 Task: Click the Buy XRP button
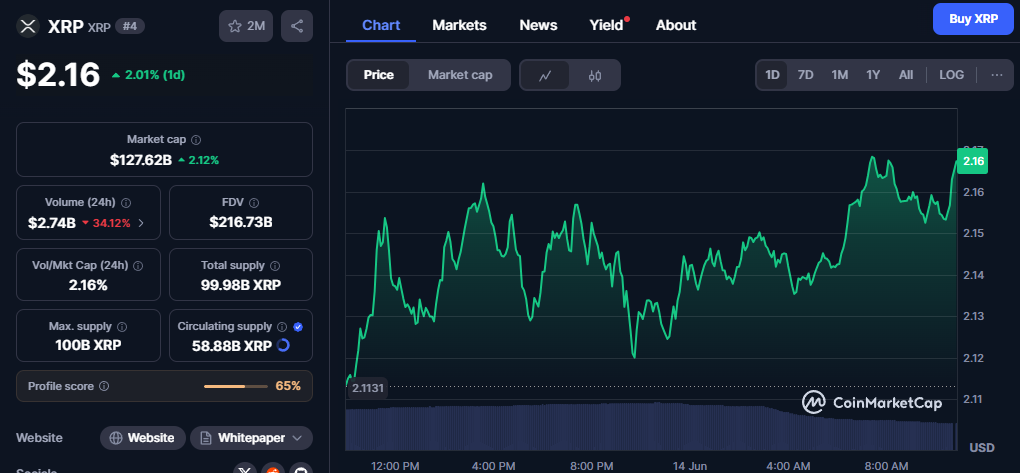973,19
